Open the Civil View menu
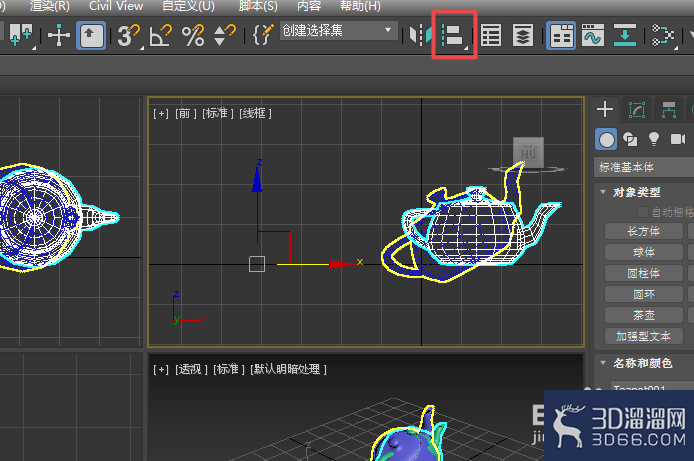The image size is (694, 461). coord(116,6)
